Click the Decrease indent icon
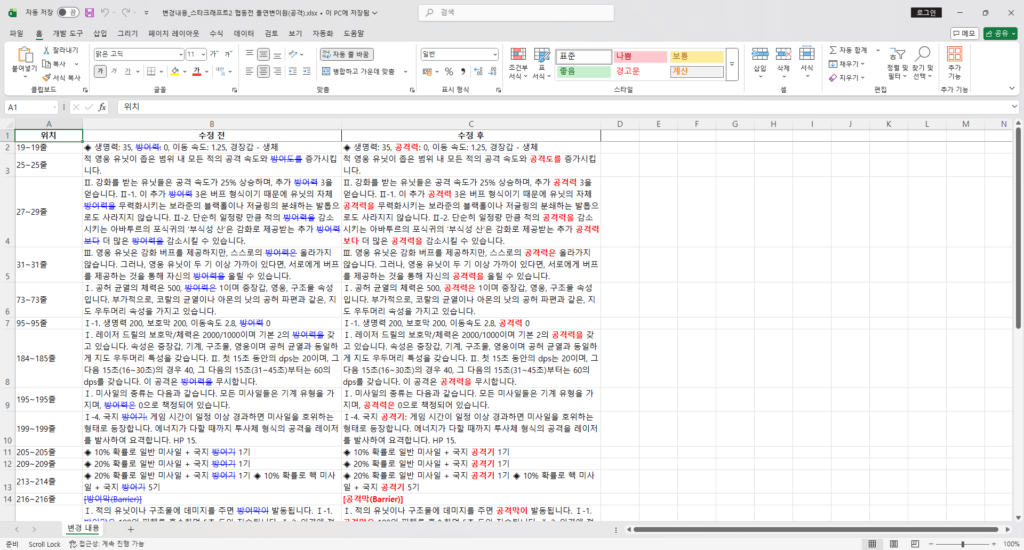 point(292,71)
